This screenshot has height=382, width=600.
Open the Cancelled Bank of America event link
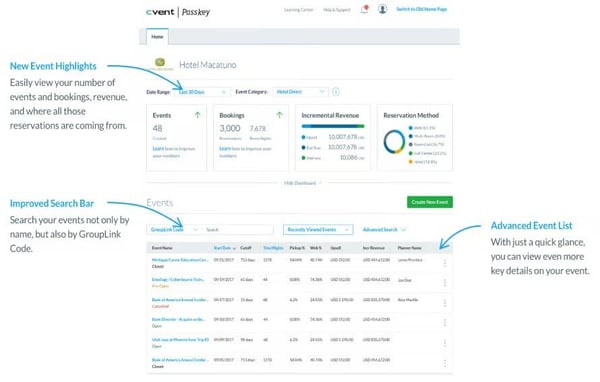point(180,300)
